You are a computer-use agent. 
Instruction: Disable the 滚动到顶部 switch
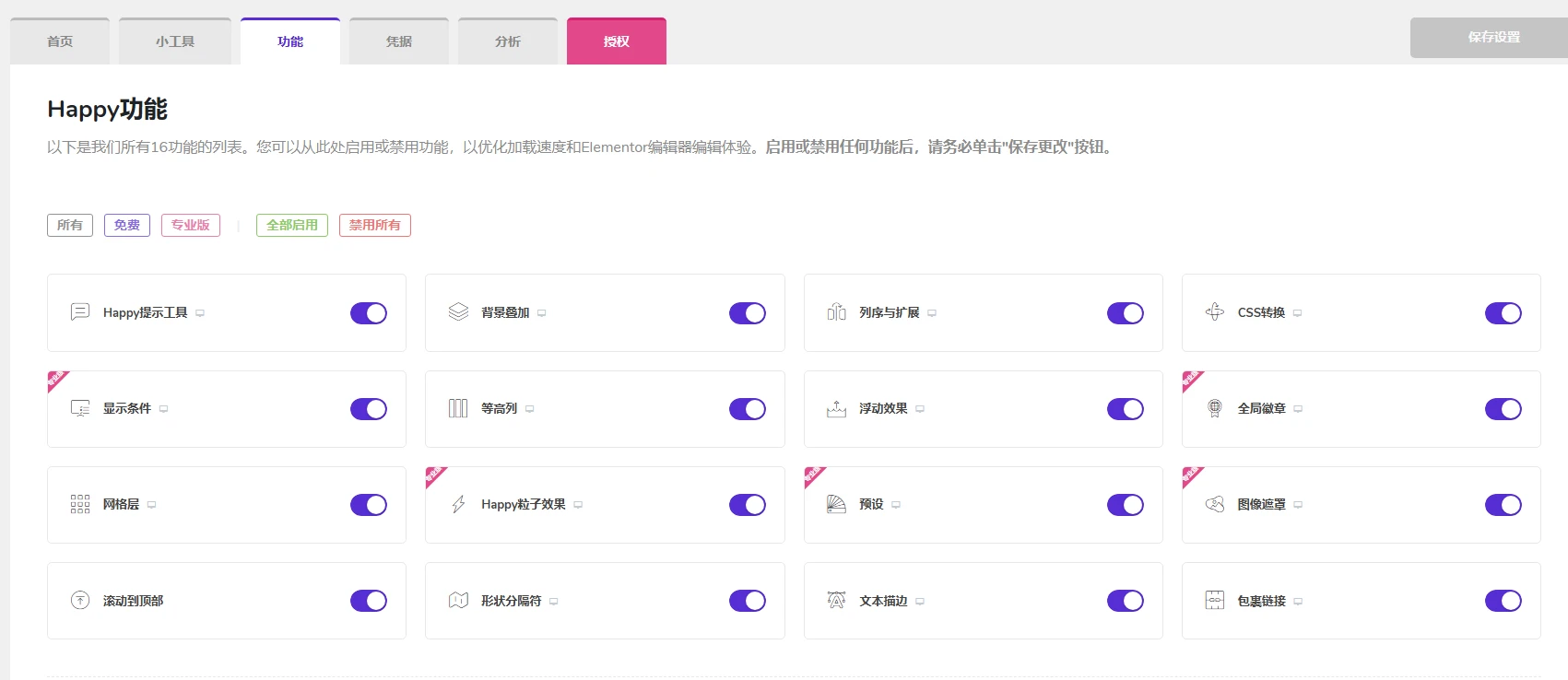[x=369, y=601]
